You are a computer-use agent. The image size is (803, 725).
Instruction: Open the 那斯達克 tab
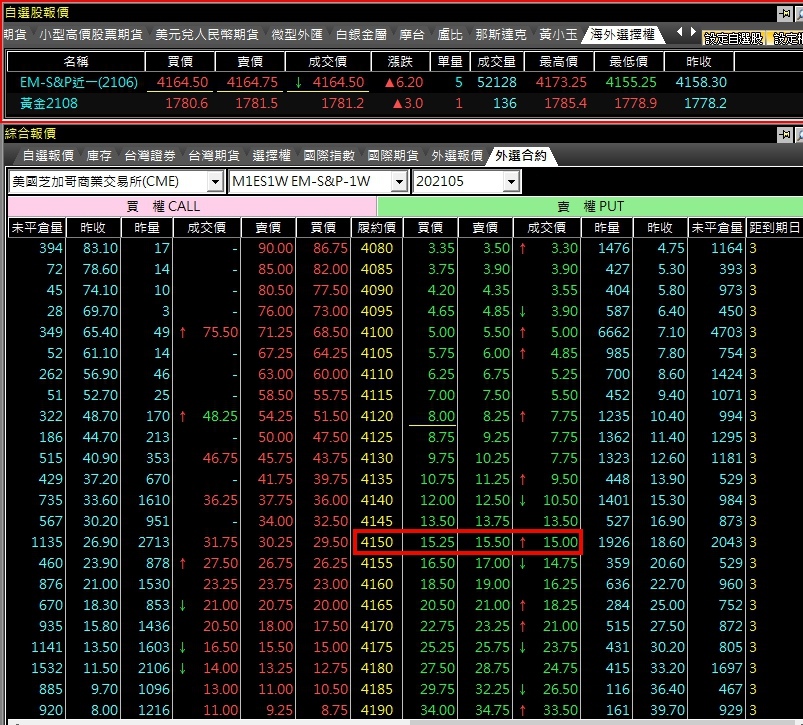coord(500,34)
